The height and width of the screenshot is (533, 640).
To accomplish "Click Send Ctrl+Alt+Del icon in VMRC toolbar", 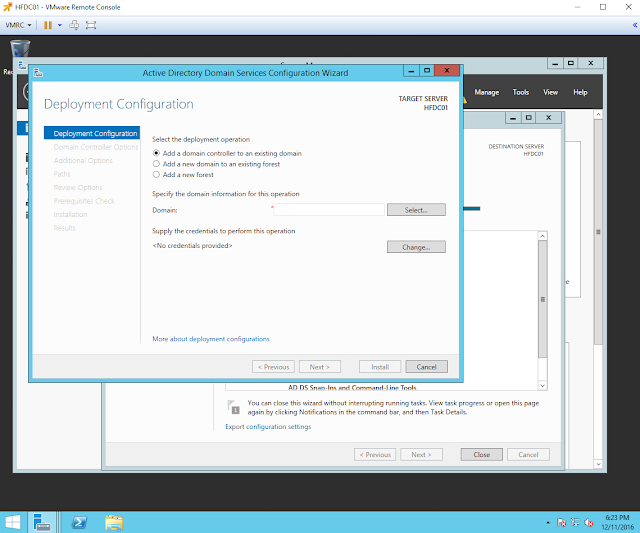I will pos(74,25).
